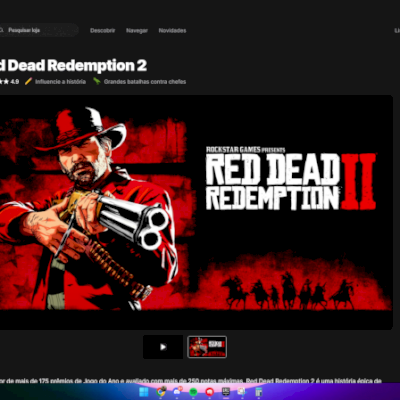Click 'Grandes batalhas contra chefes' tag
This screenshot has height=400, width=400.
[x=145, y=82]
